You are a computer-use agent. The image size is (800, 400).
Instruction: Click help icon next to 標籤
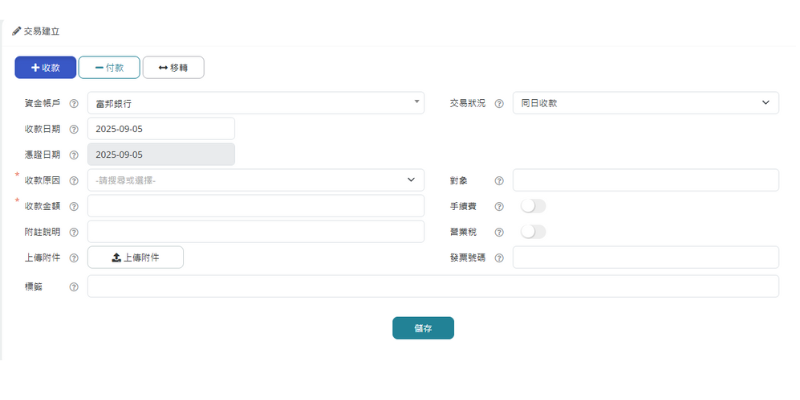[74, 287]
